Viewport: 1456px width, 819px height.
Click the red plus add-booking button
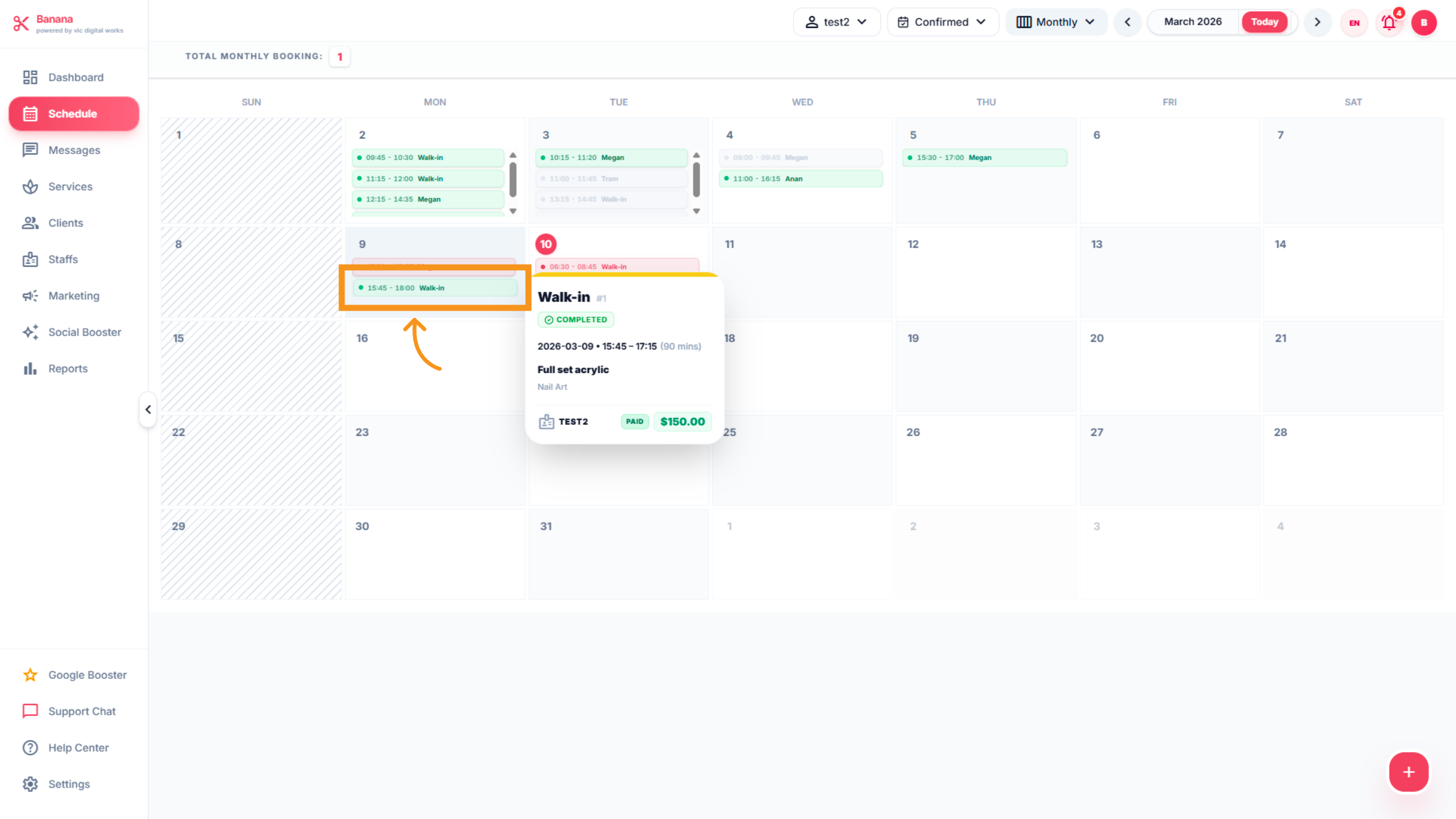(x=1408, y=772)
